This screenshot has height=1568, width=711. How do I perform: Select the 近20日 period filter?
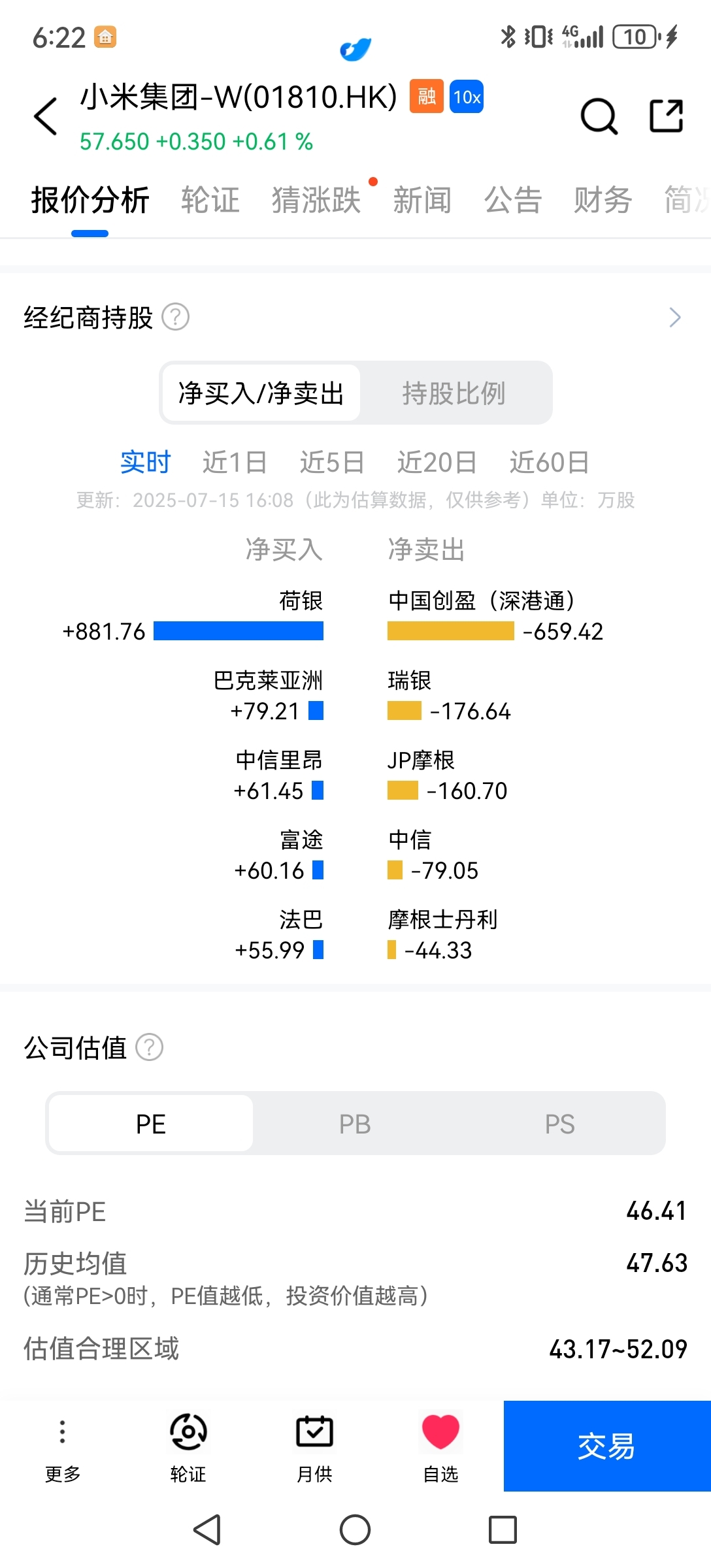click(437, 463)
